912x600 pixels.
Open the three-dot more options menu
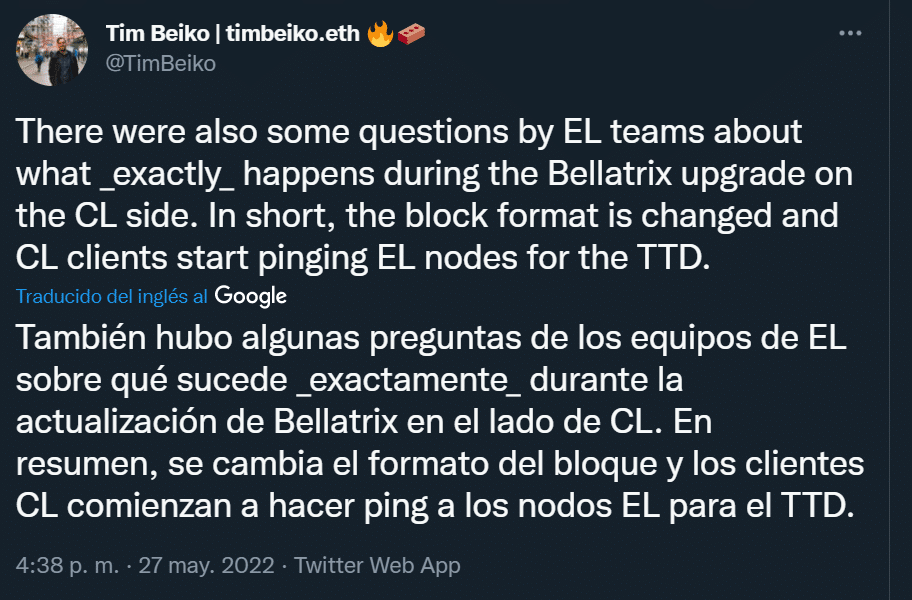[850, 33]
